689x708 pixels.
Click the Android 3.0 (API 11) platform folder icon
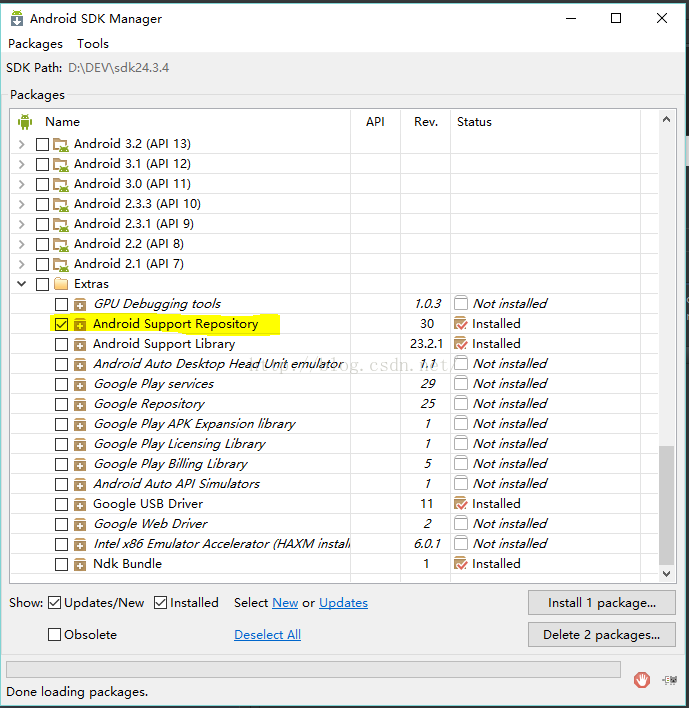point(61,184)
